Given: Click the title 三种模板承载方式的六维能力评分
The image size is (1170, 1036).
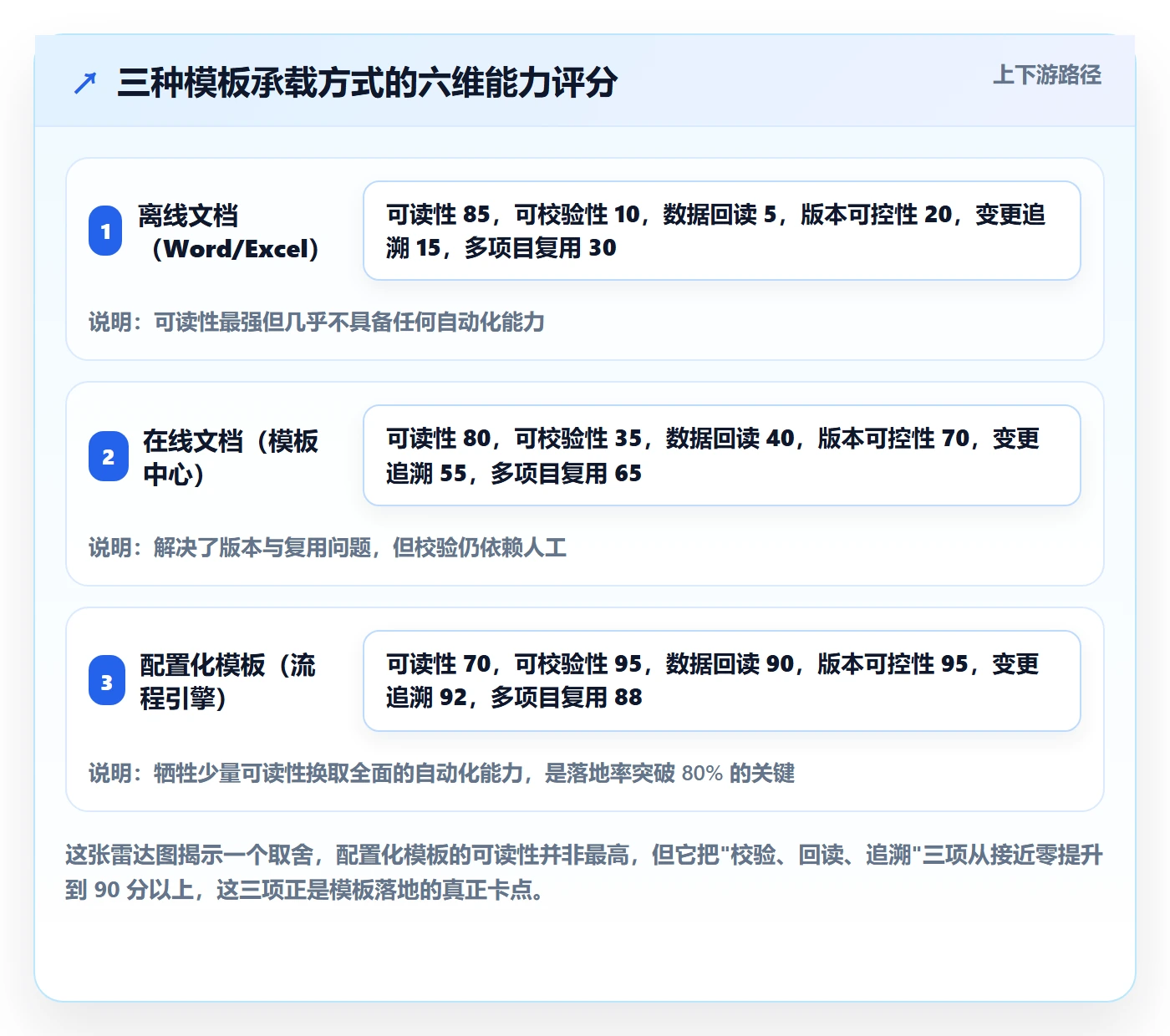Looking at the screenshot, I should point(368,83).
